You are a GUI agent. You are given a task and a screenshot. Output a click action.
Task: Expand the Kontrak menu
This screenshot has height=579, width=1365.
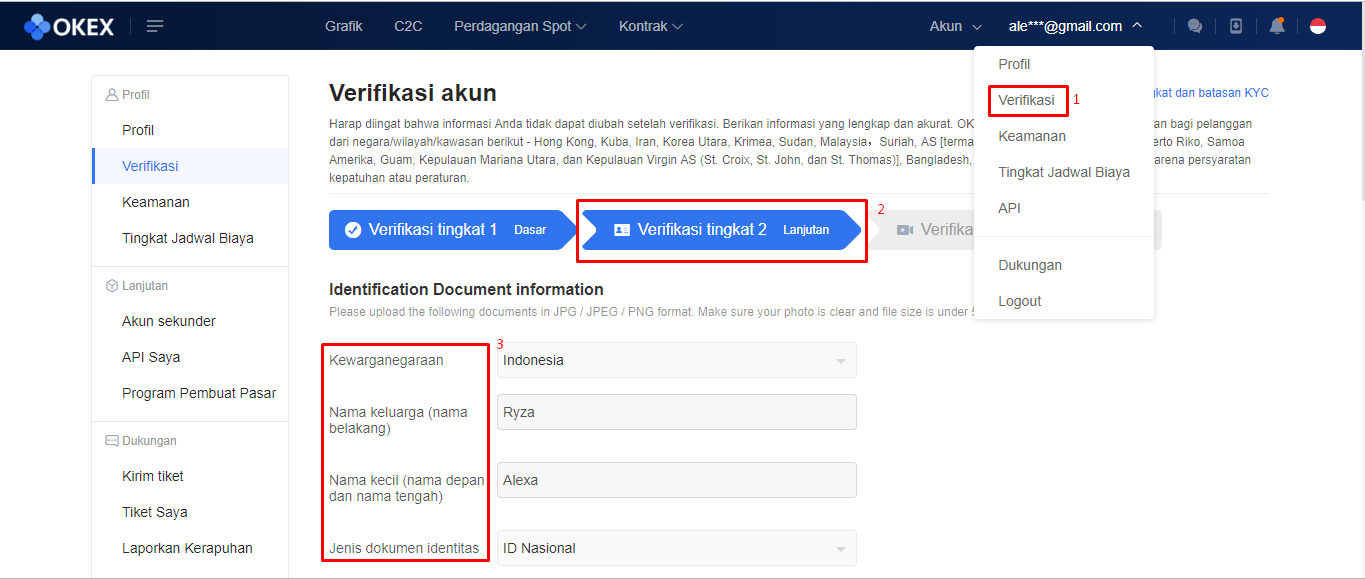[651, 26]
